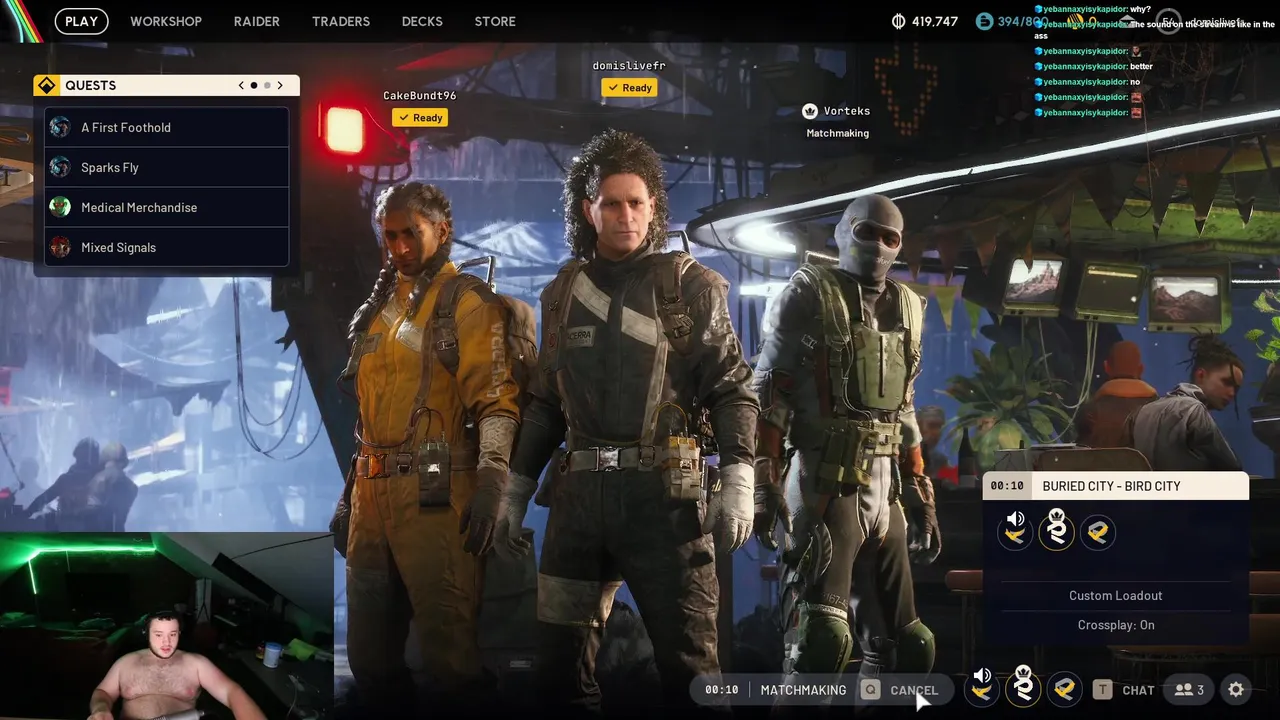
Task: Switch to the WORKSHOP tab
Action: pyautogui.click(x=166, y=21)
